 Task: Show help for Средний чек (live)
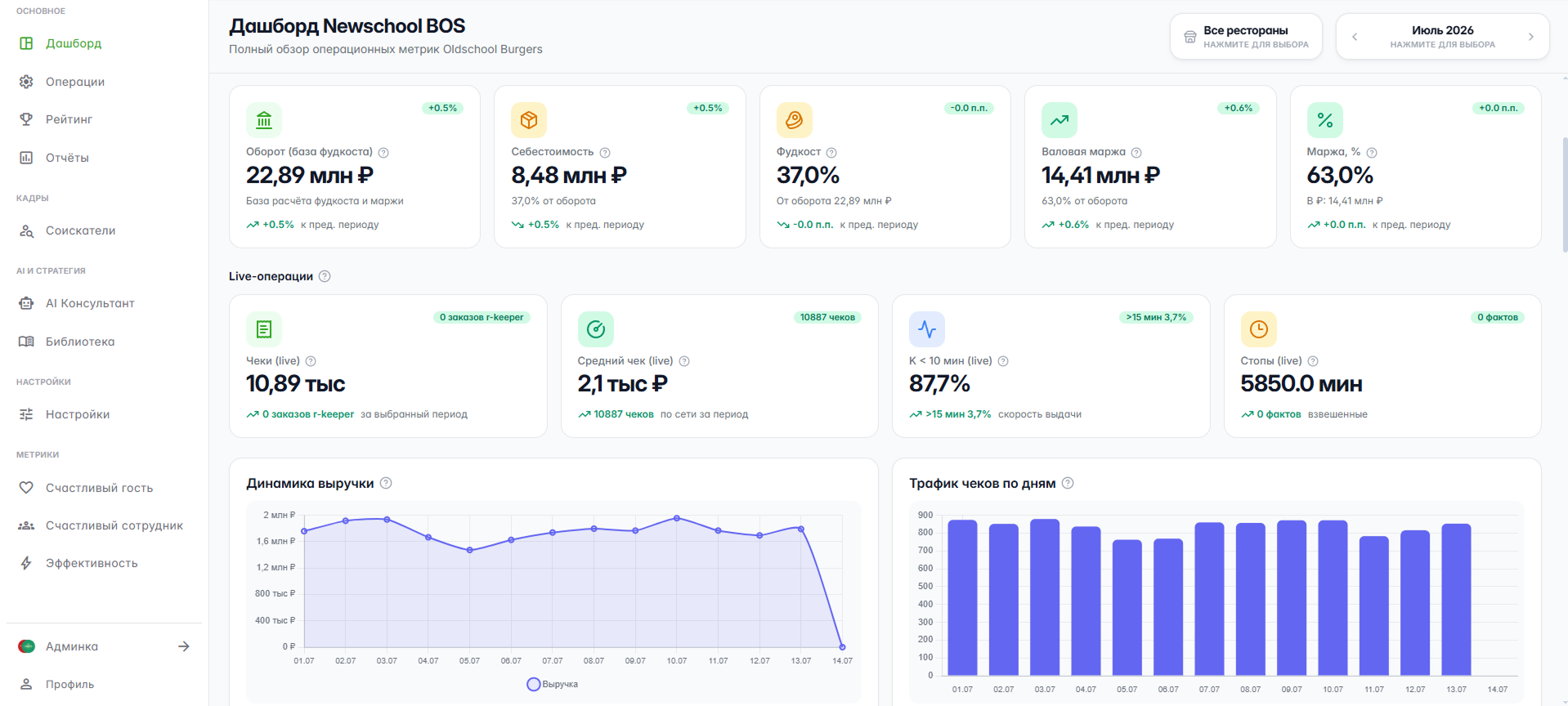tap(684, 361)
